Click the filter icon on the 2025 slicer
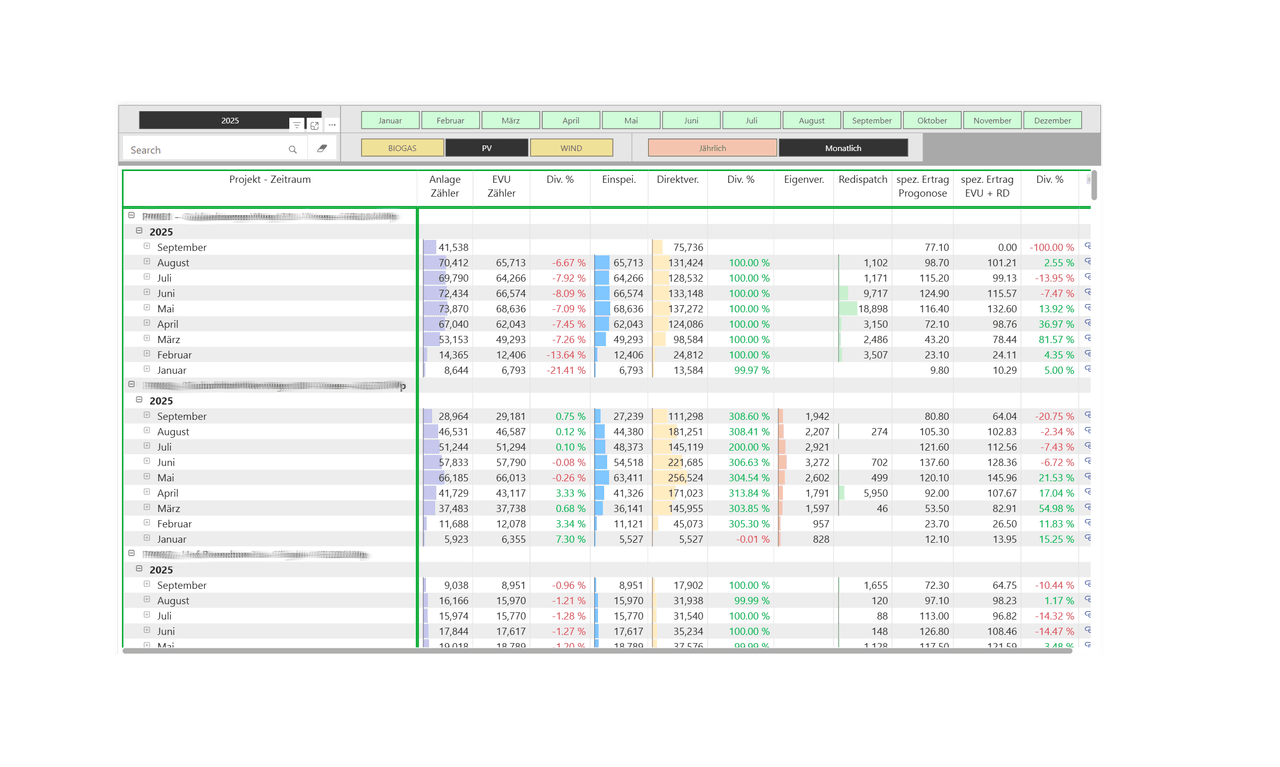1280x767 pixels. pyautogui.click(x=297, y=125)
